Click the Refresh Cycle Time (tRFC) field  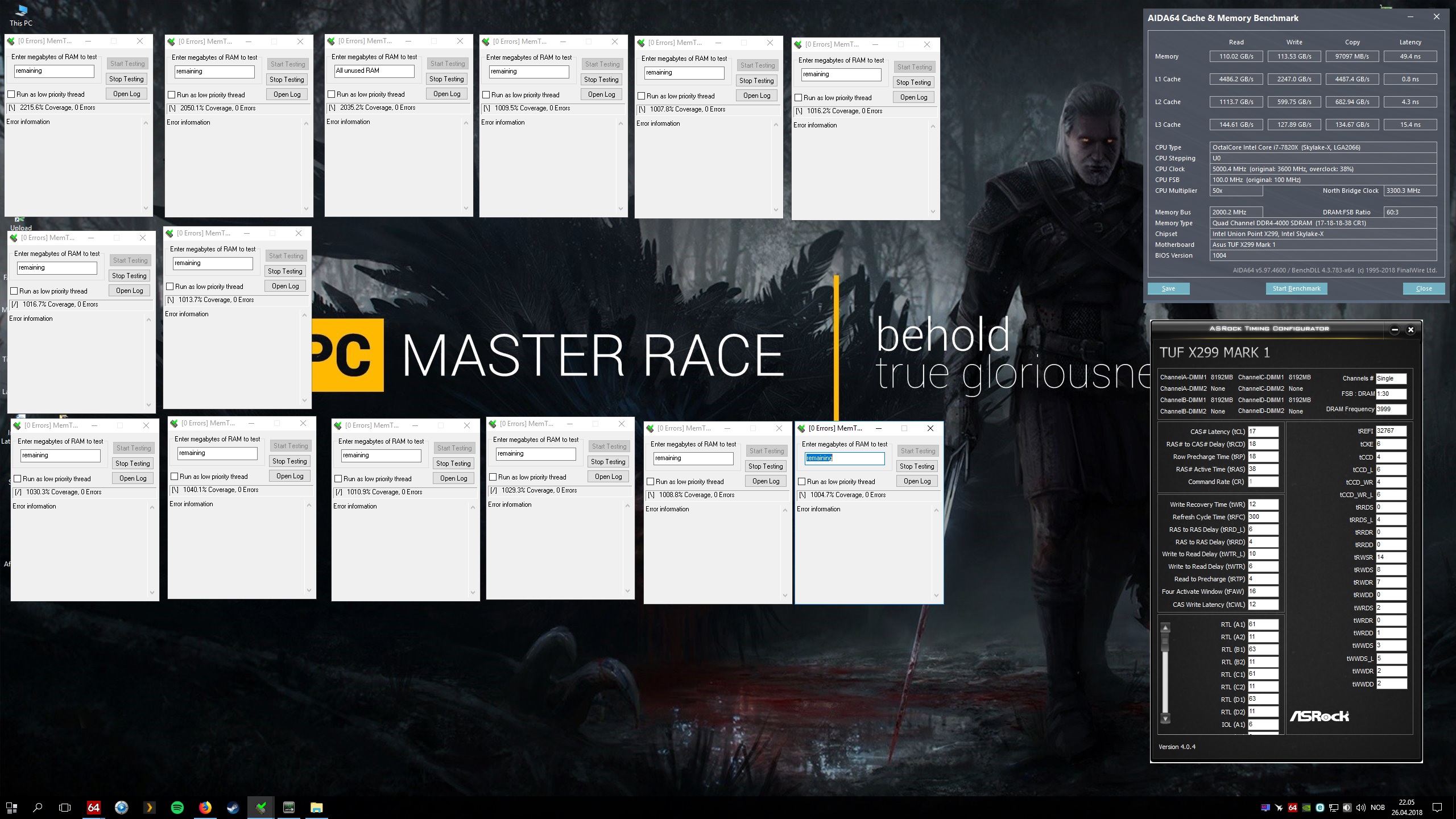pyautogui.click(x=1263, y=517)
